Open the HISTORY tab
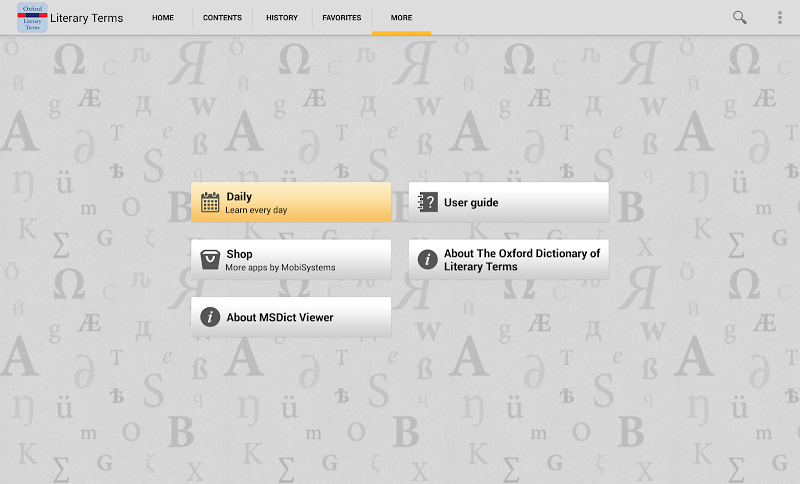The image size is (800, 484). click(x=282, y=17)
